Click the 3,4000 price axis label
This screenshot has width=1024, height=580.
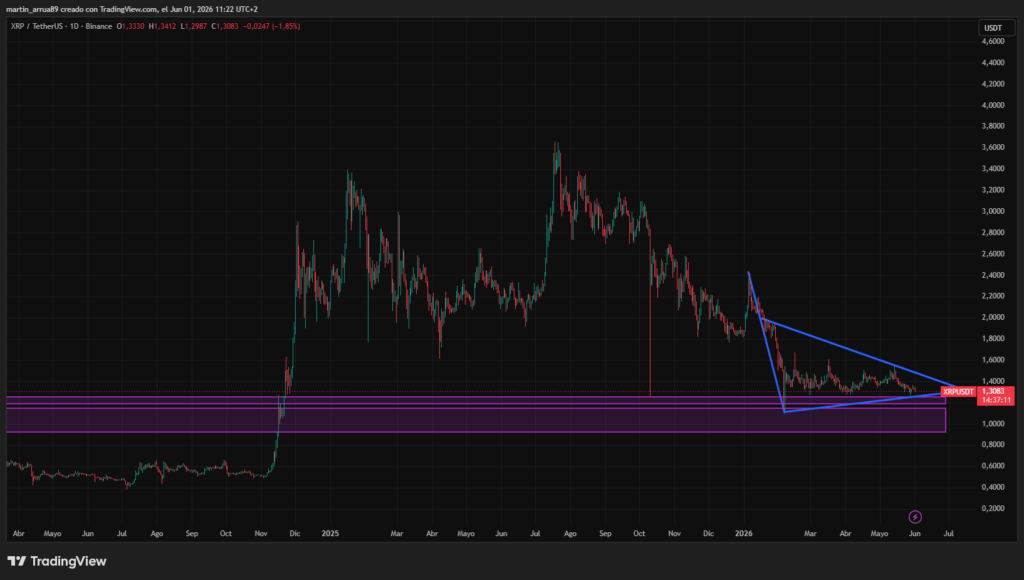pyautogui.click(x=993, y=169)
